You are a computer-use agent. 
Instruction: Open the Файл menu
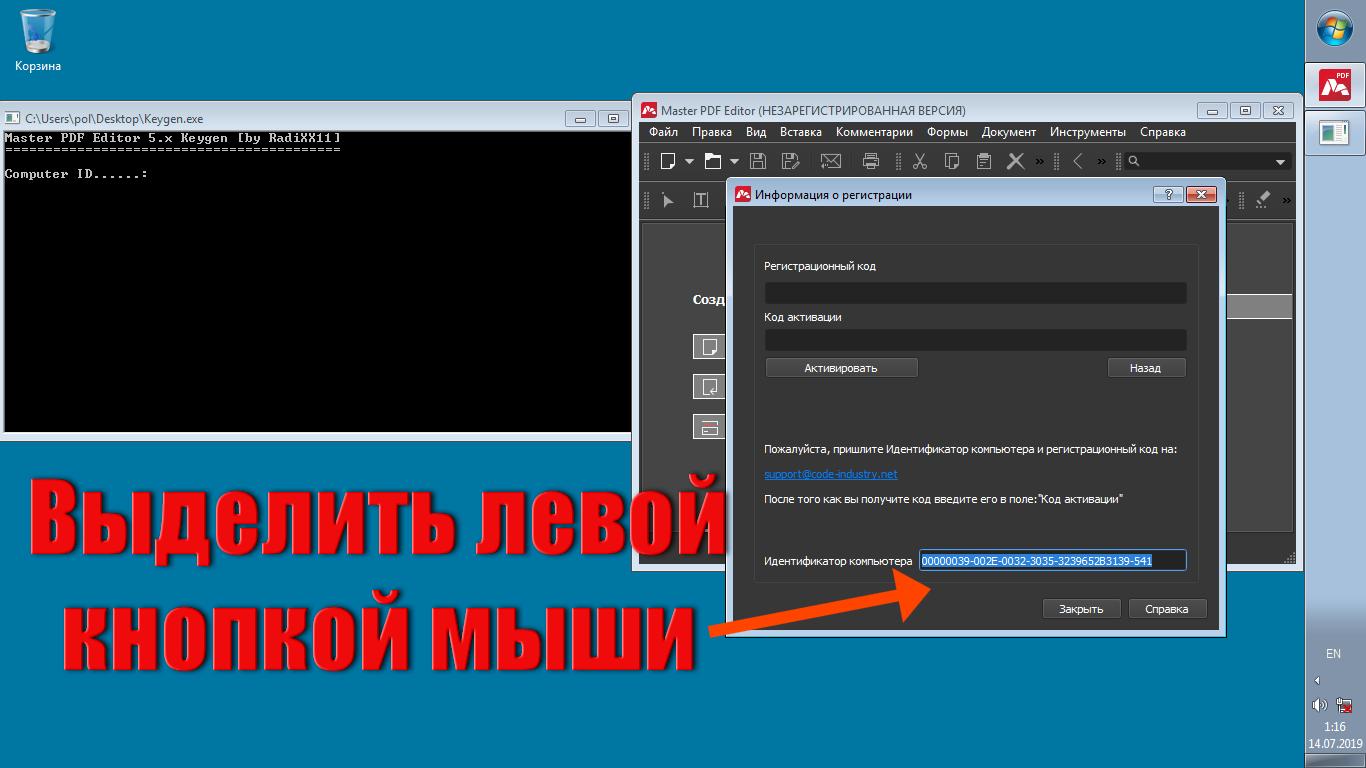click(663, 132)
